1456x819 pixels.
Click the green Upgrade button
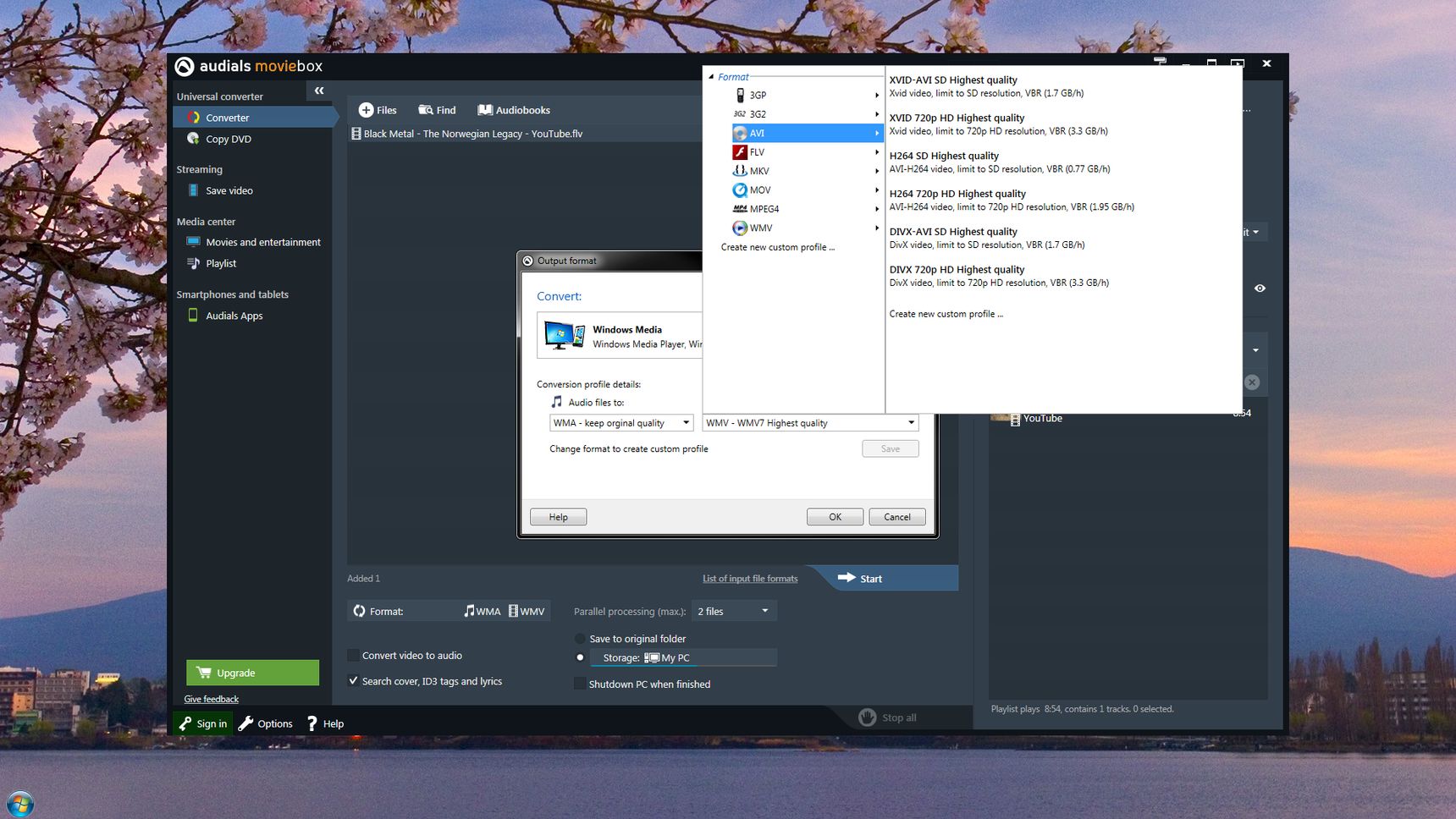coord(252,673)
